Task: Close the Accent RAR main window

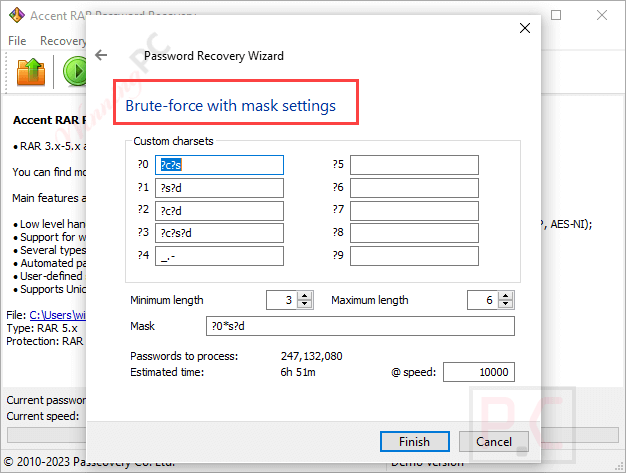Action: click(x=602, y=15)
